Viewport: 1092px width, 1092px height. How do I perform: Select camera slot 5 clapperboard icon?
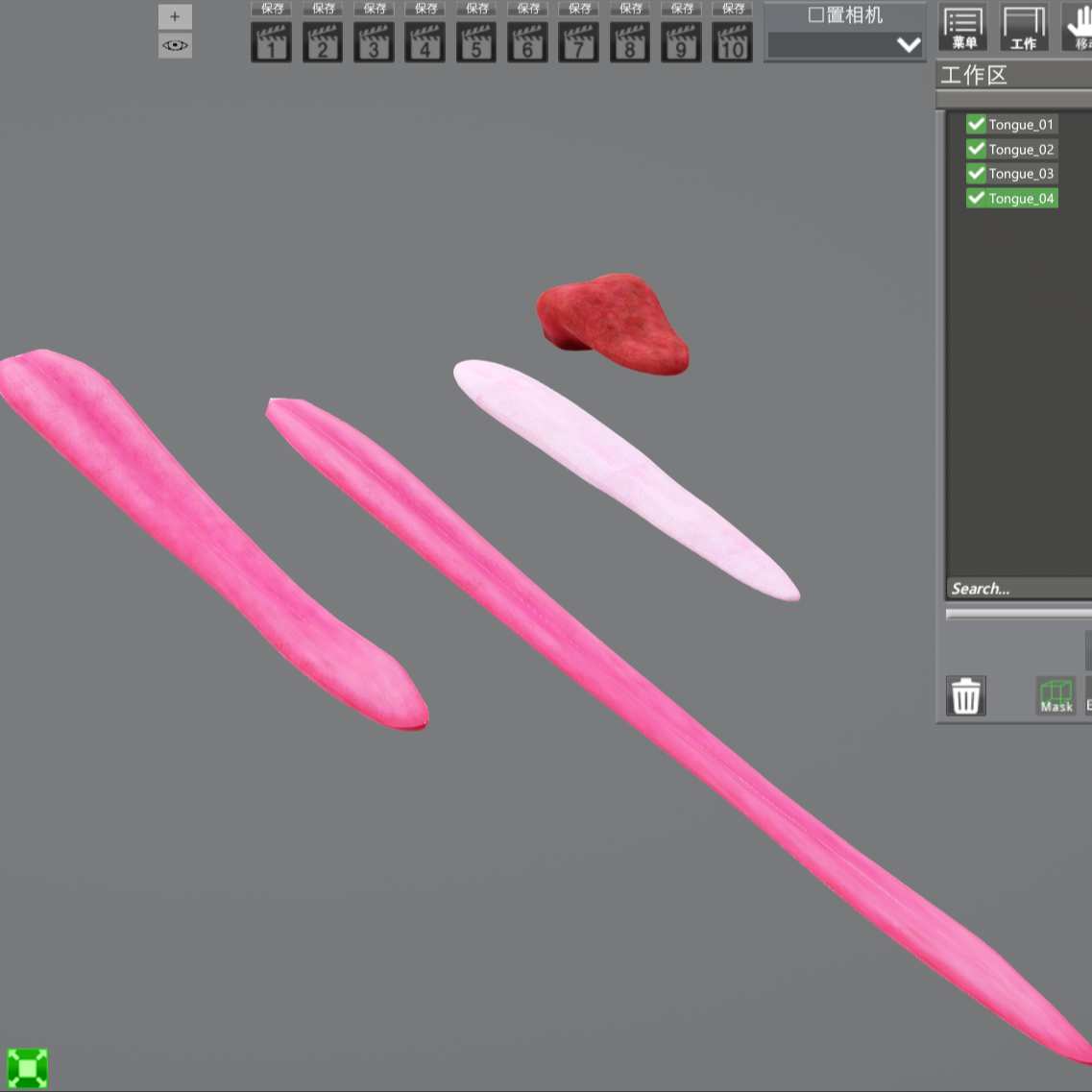pyautogui.click(x=476, y=42)
